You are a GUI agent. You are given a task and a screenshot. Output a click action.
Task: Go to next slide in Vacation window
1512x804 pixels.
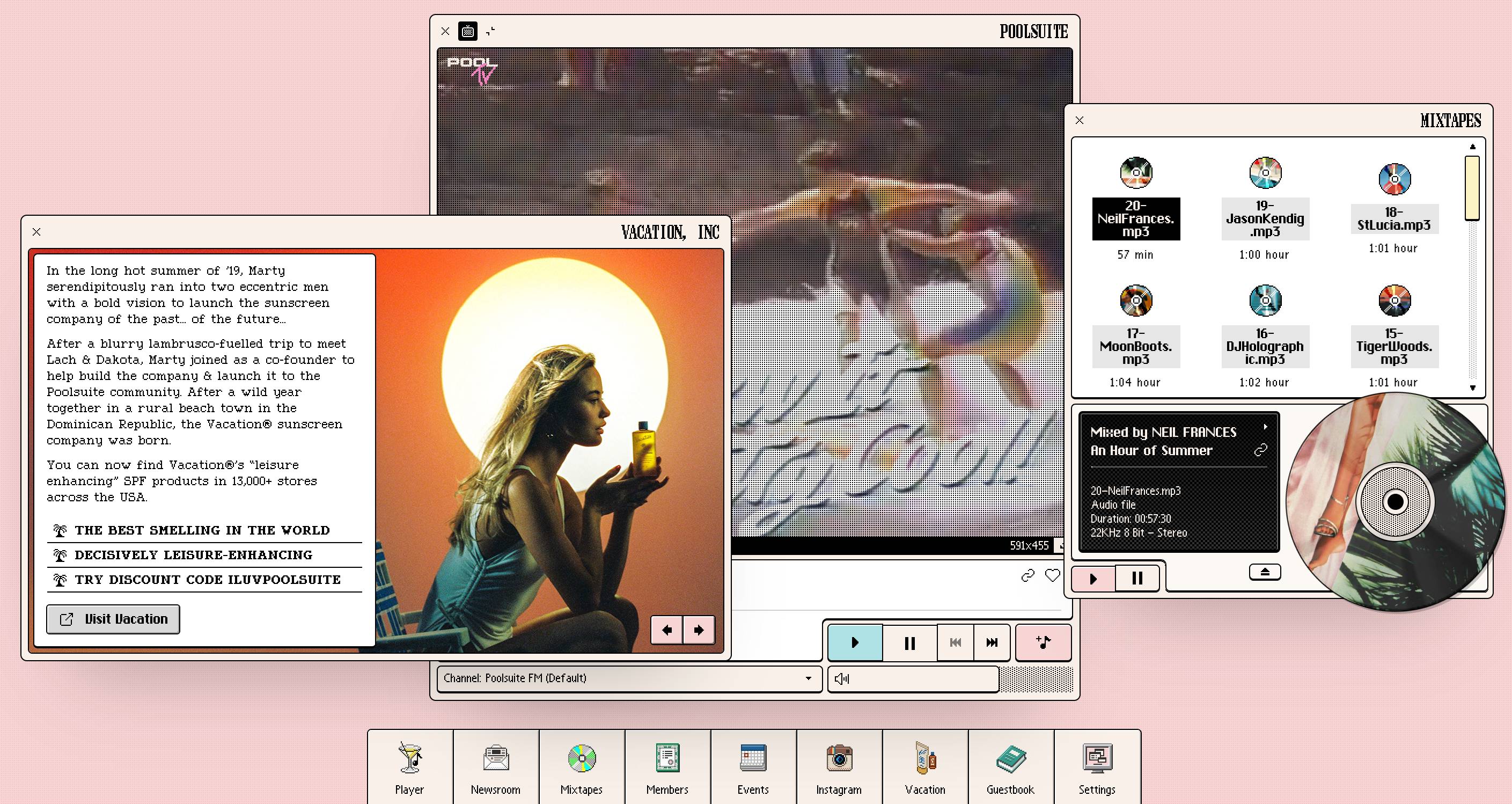pos(699,630)
